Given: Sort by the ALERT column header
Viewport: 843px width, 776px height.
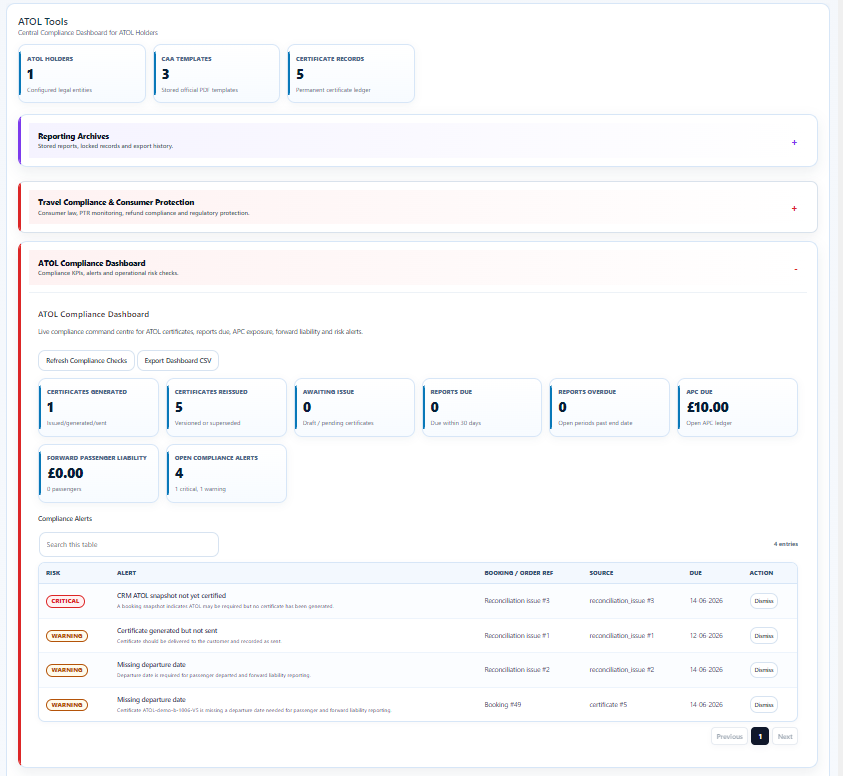Looking at the screenshot, I should 126,573.
